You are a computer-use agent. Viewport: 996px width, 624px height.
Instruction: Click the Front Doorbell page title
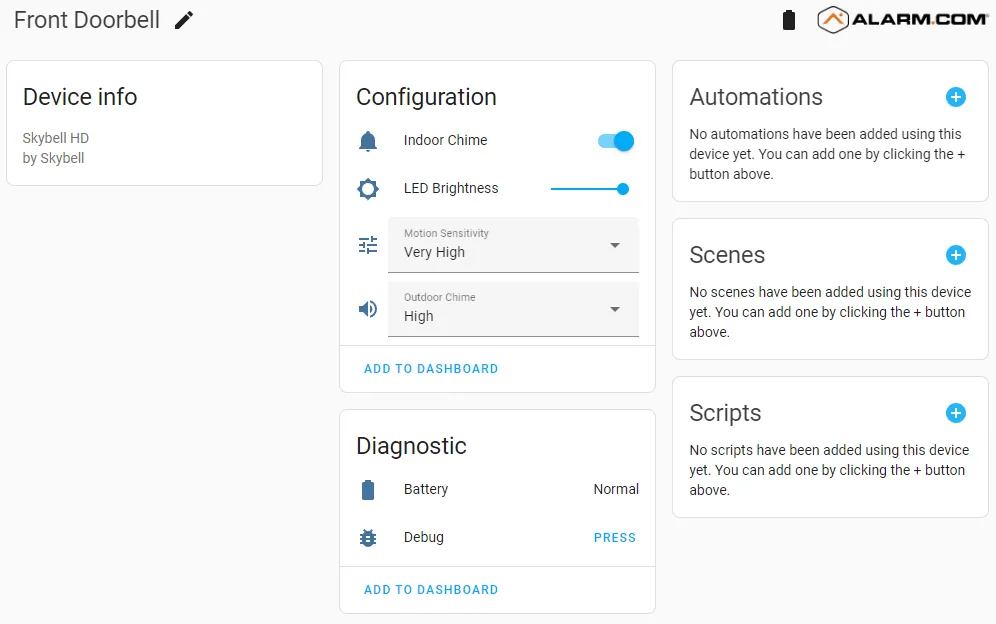[87, 20]
